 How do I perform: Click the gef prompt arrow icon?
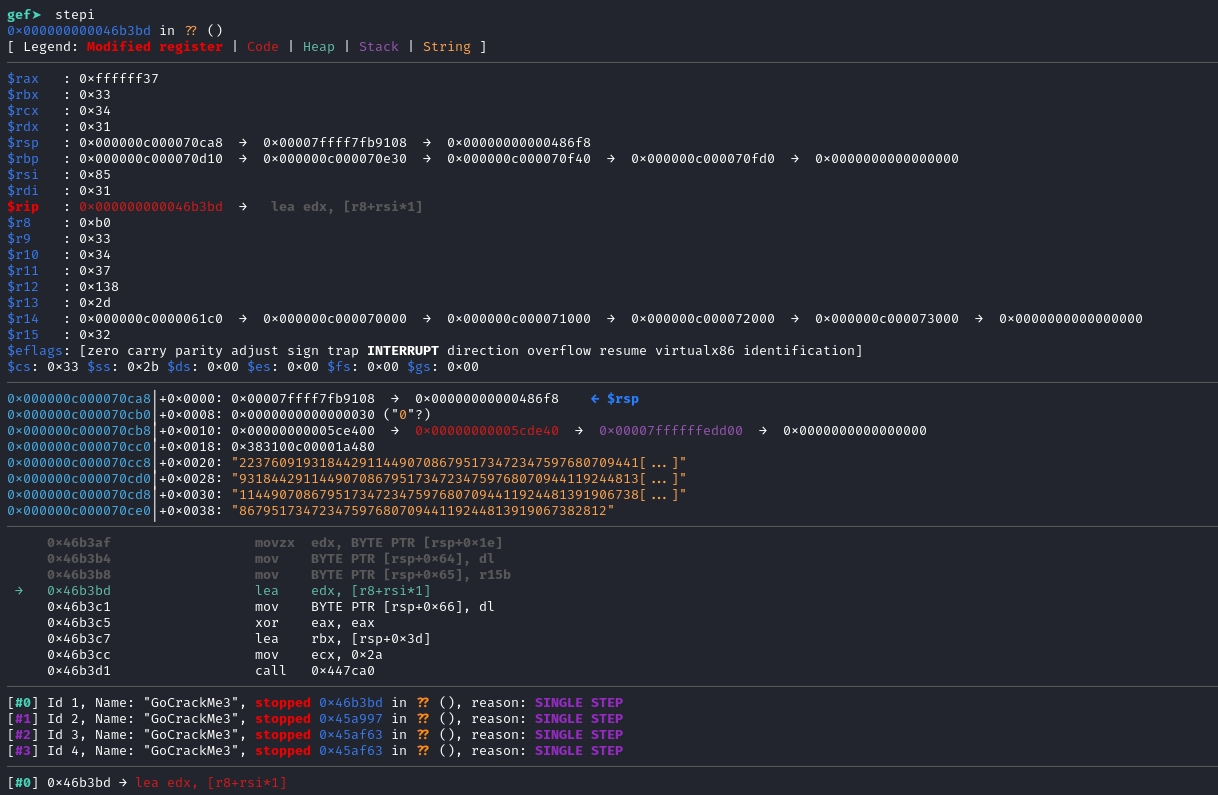pos(35,14)
